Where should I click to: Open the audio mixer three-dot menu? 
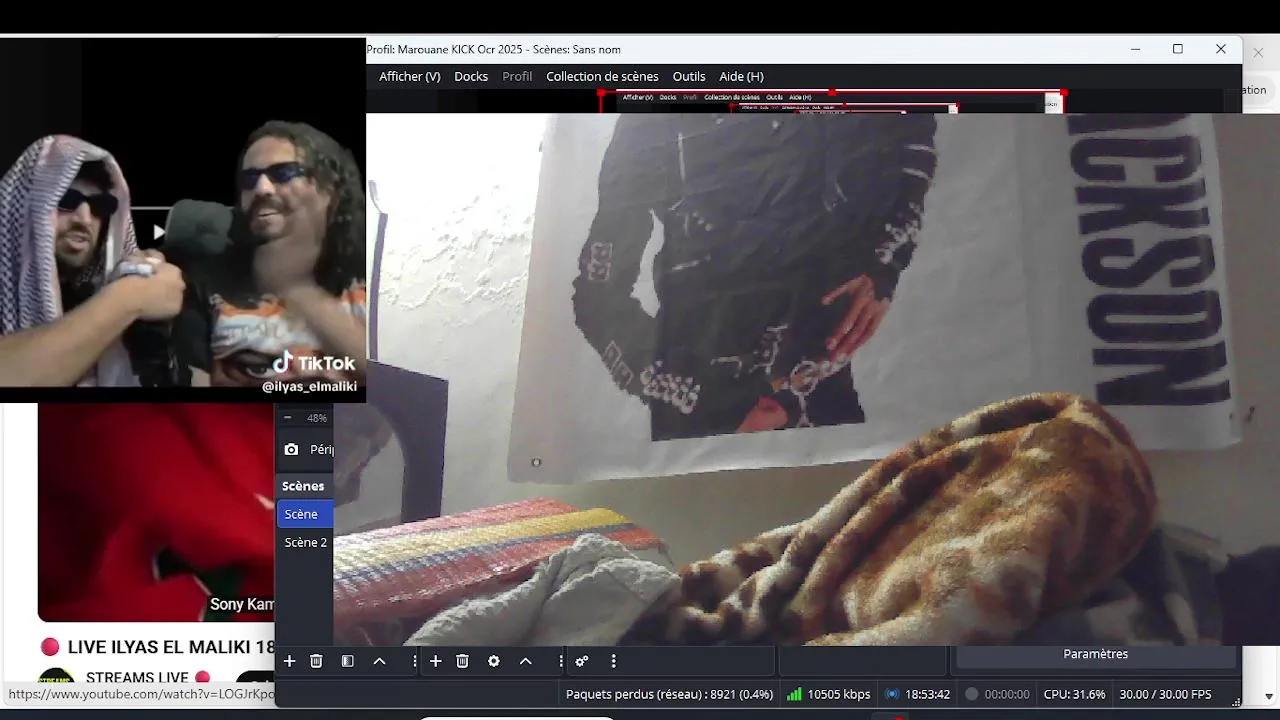click(613, 661)
